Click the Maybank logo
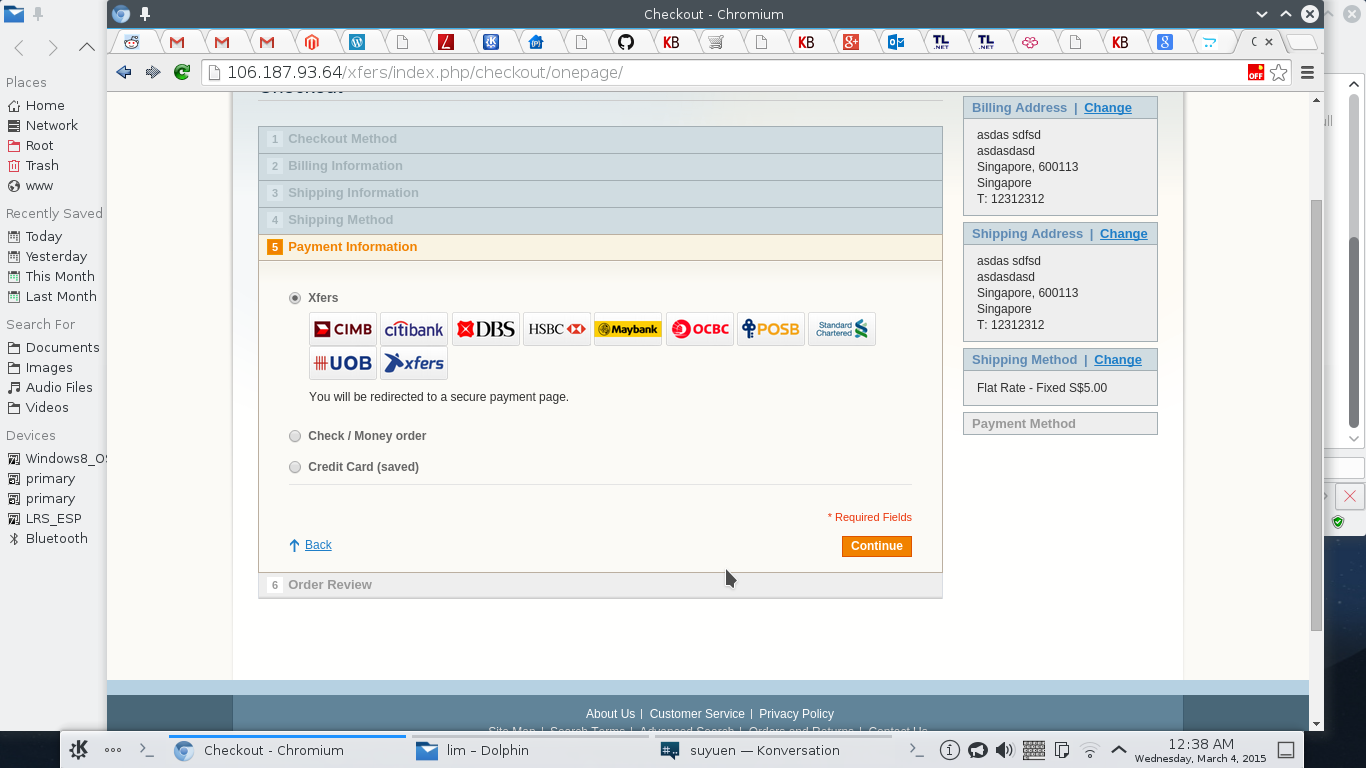Screen dimensions: 1366x768 coord(628,329)
